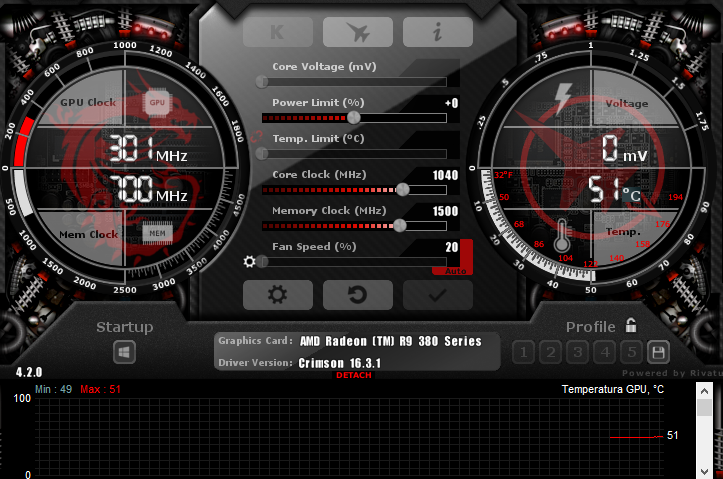The width and height of the screenshot is (723, 479).
Task: Reset settings with the circular arrow button
Action: (358, 295)
